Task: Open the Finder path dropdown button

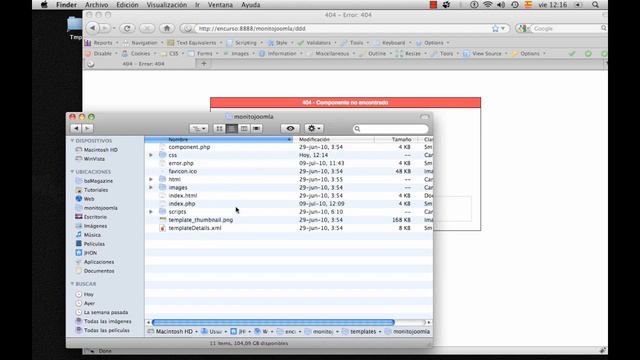Action: [x=199, y=129]
